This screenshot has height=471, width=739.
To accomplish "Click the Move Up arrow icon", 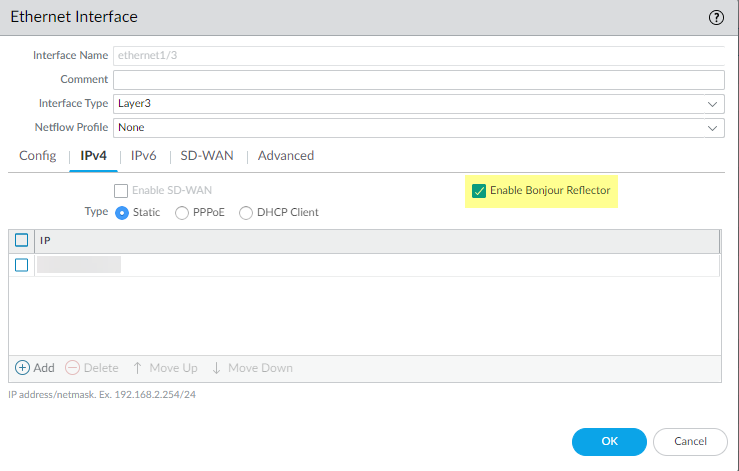I will pos(138,368).
